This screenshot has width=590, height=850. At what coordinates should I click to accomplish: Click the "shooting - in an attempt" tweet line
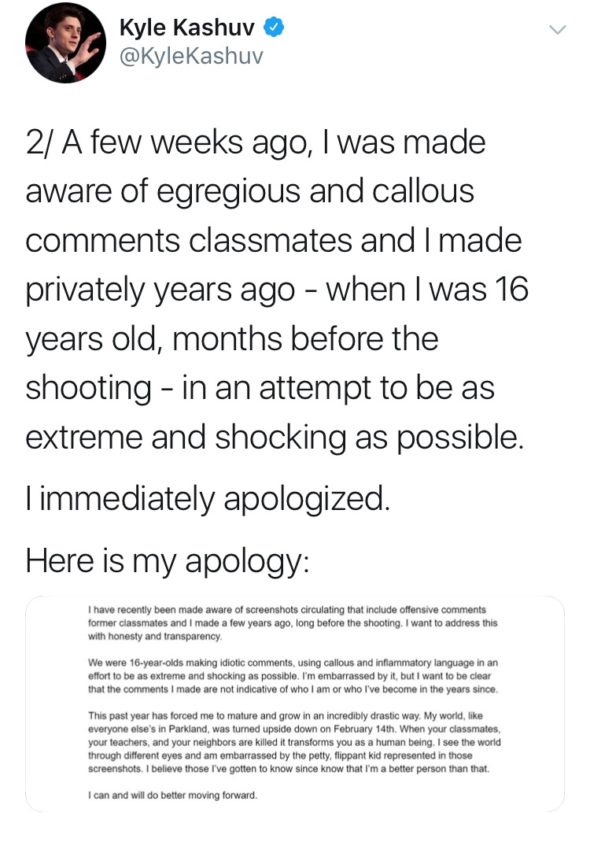(260, 389)
